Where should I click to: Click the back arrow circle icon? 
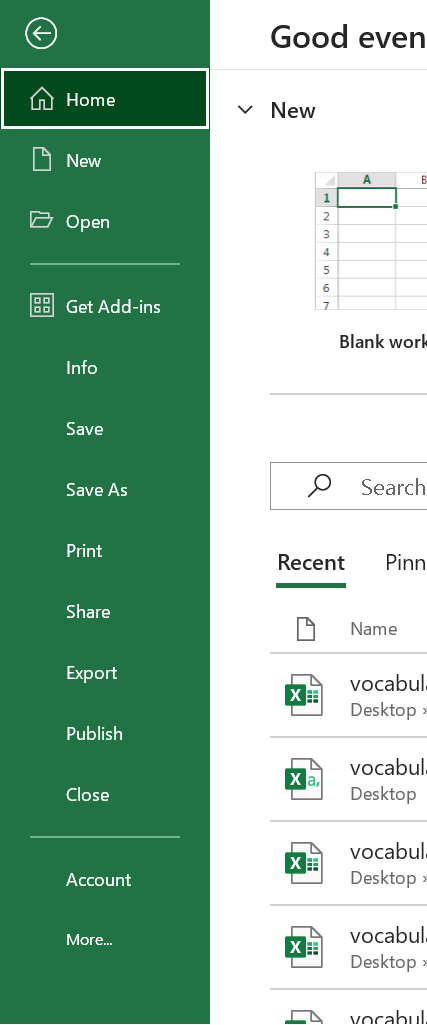41,33
